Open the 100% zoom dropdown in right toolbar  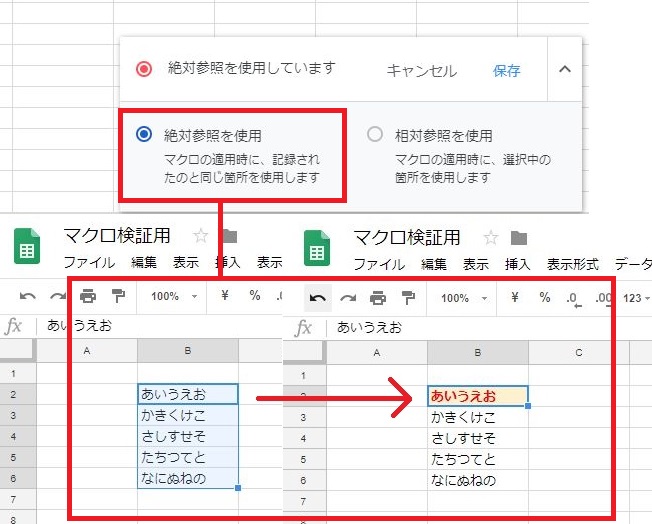pyautogui.click(x=464, y=298)
